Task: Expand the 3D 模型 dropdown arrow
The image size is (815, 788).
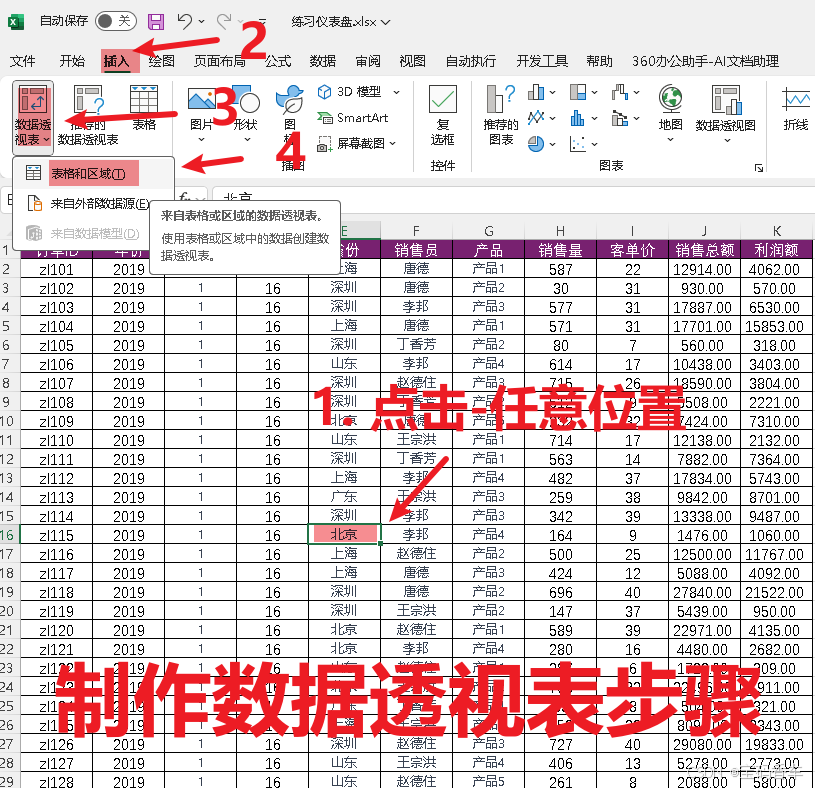Action: (x=397, y=93)
